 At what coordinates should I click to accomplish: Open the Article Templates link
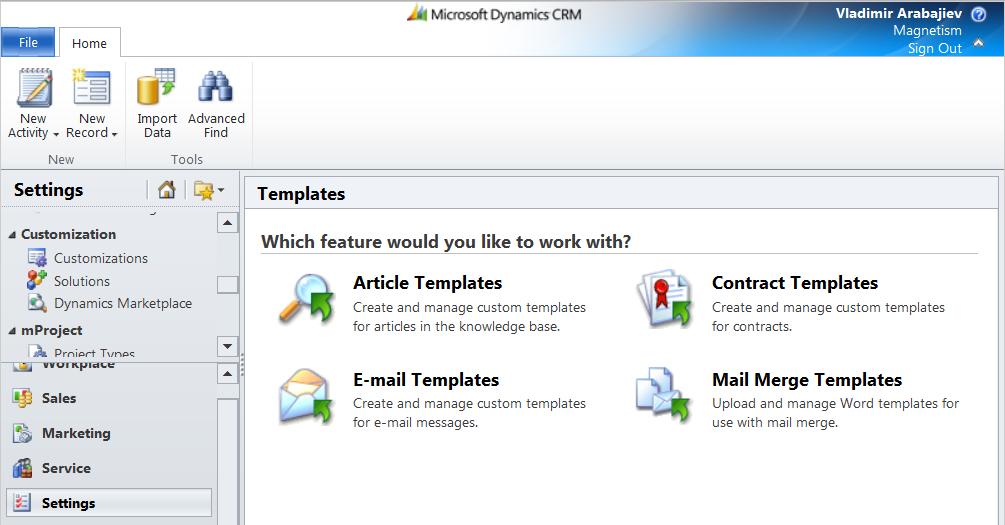(428, 283)
